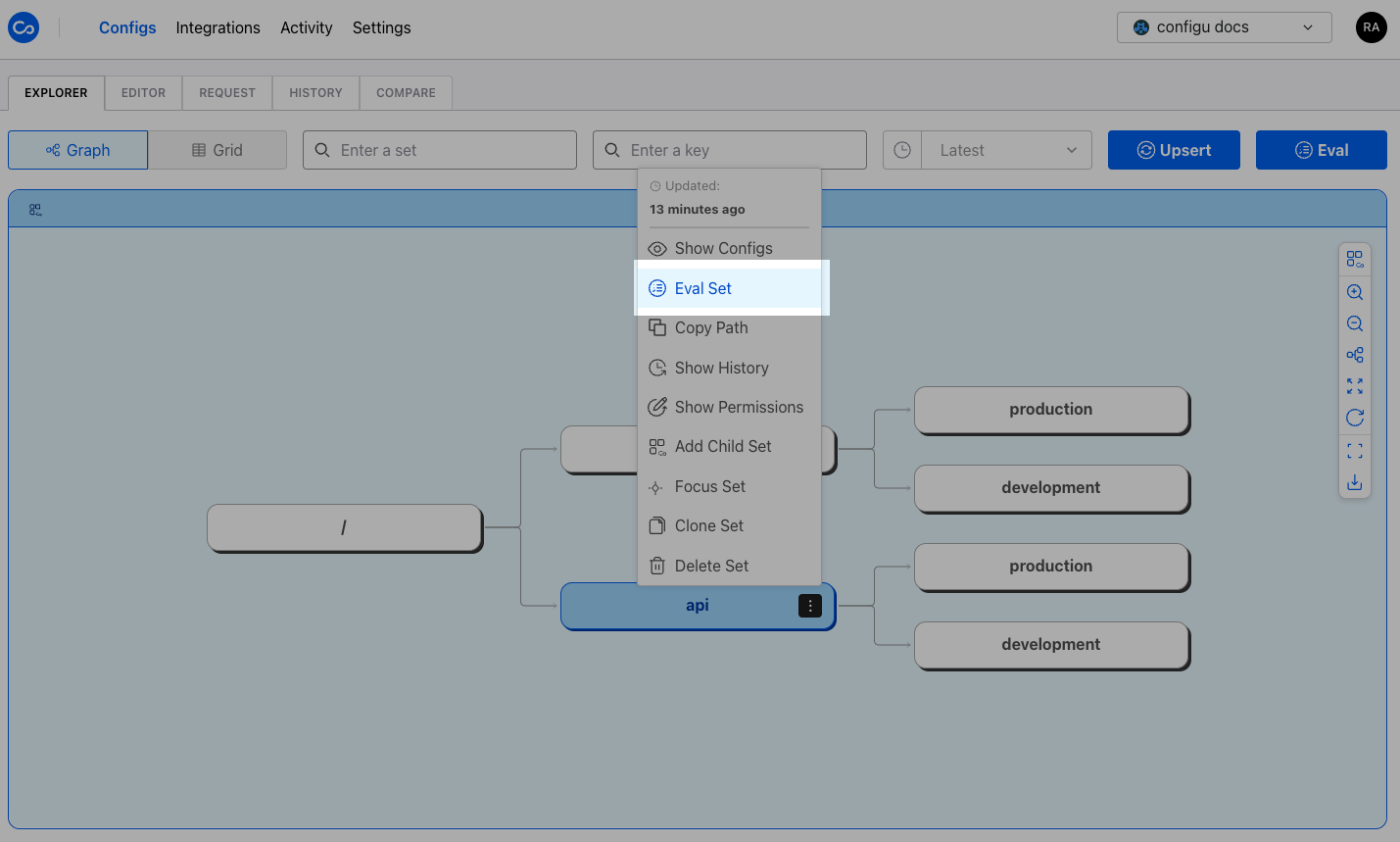The height and width of the screenshot is (842, 1400).
Task: Click the Eval button
Action: 1322,150
